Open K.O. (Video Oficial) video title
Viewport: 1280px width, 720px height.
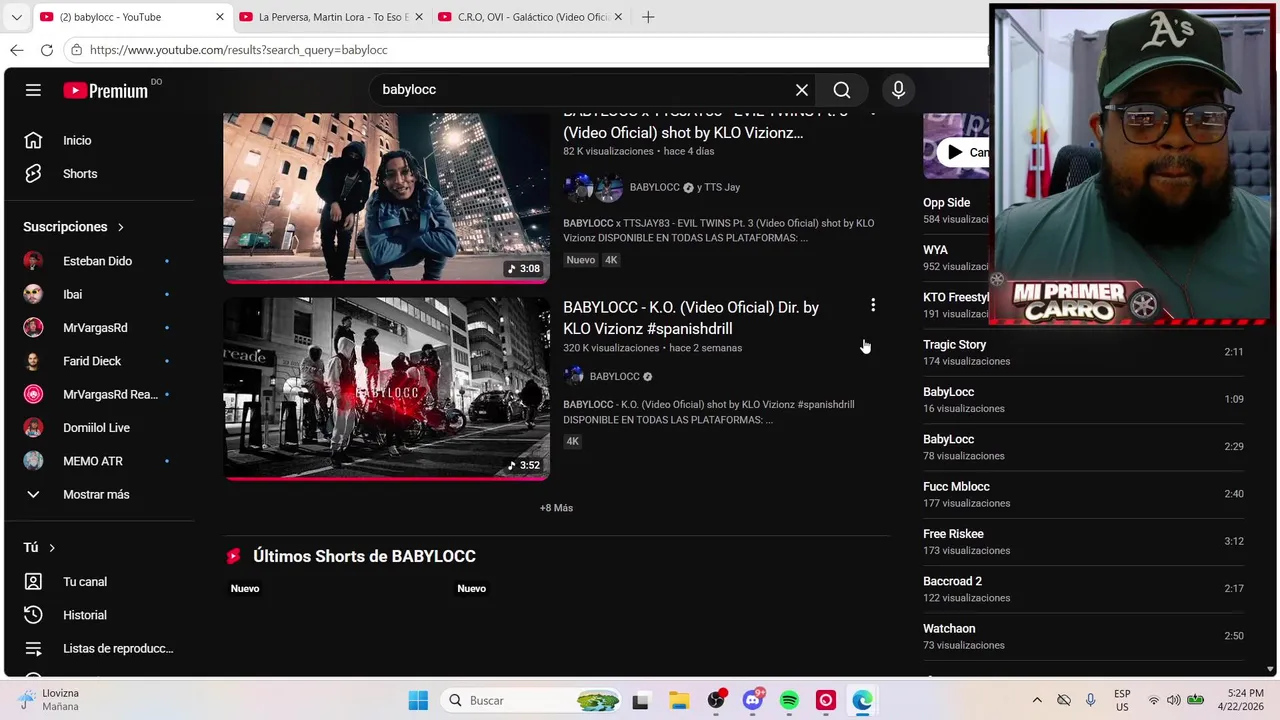[x=691, y=318]
